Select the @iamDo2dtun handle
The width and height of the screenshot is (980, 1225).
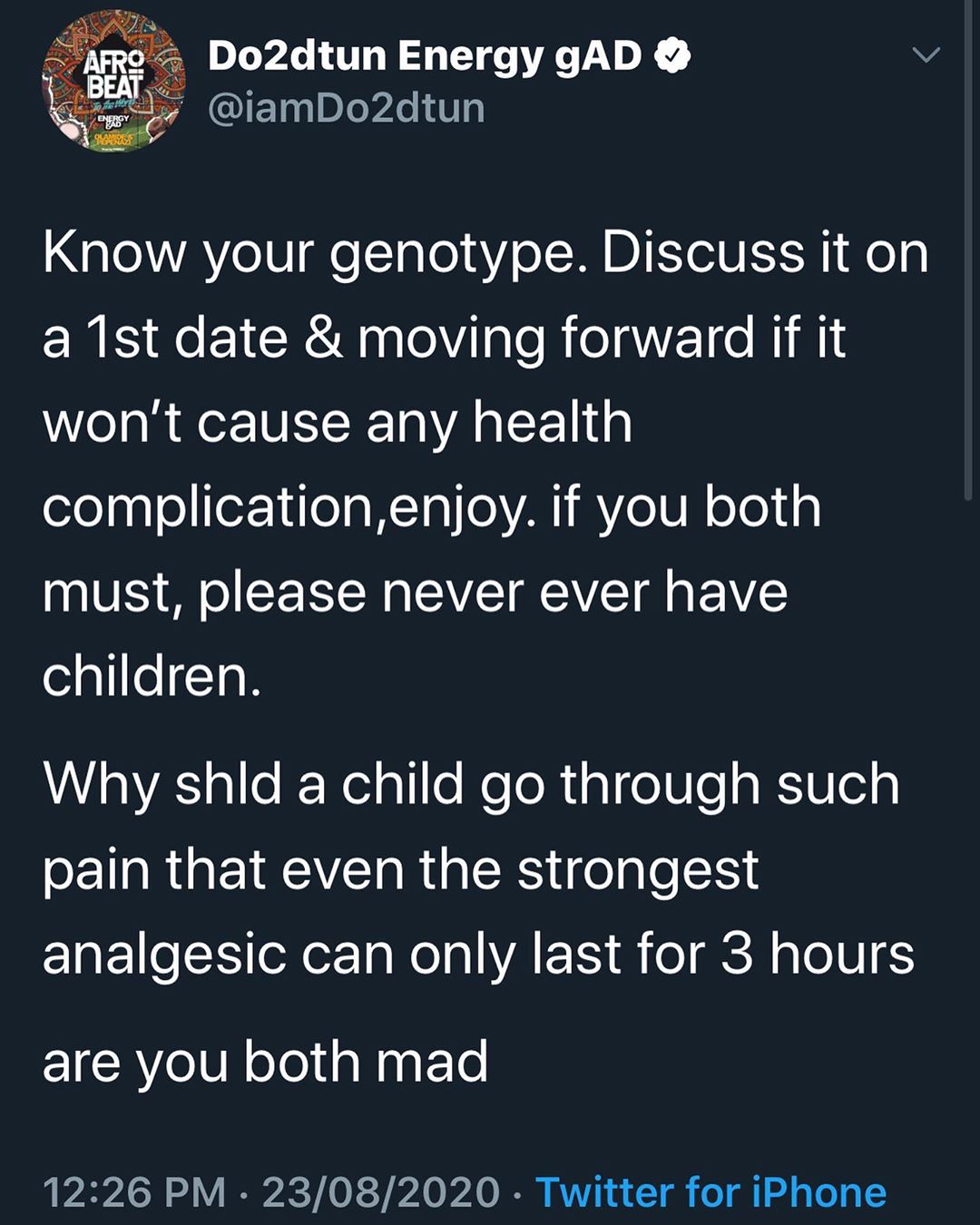[347, 108]
